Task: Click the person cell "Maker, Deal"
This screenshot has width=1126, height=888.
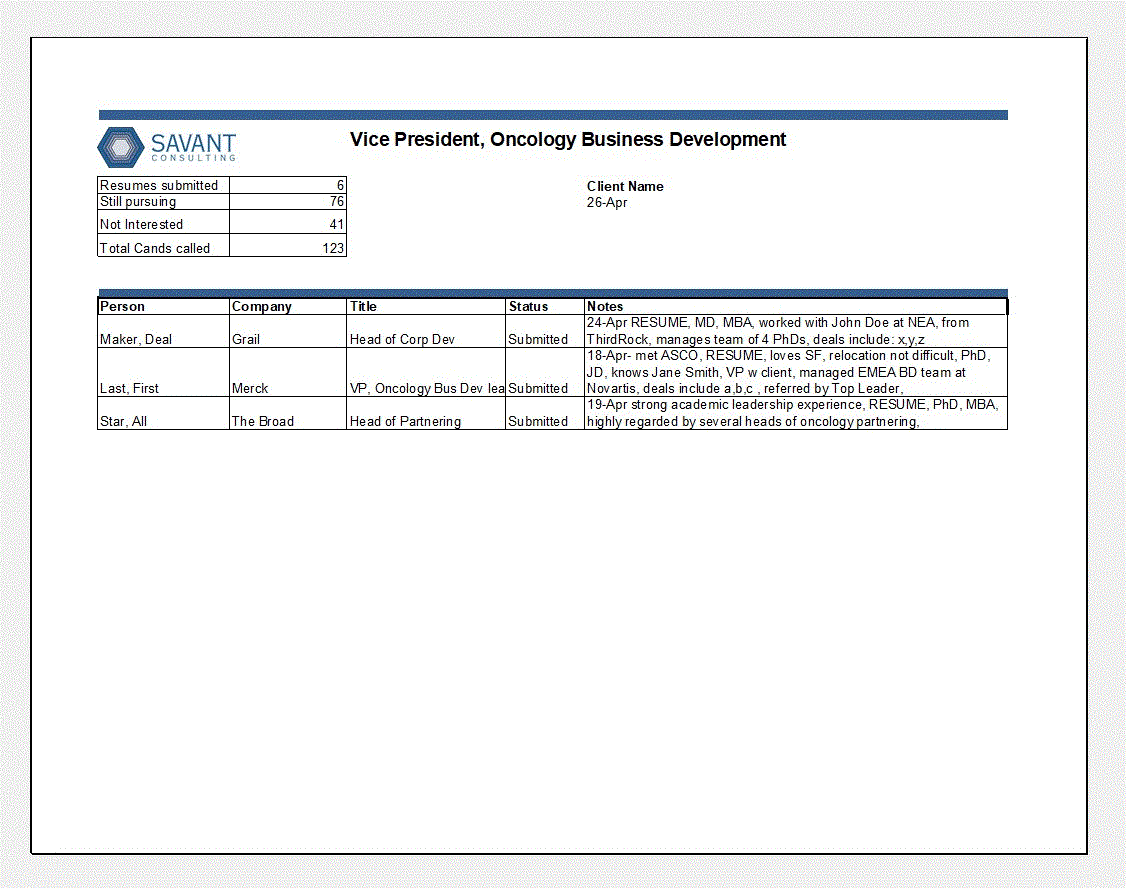Action: point(164,331)
